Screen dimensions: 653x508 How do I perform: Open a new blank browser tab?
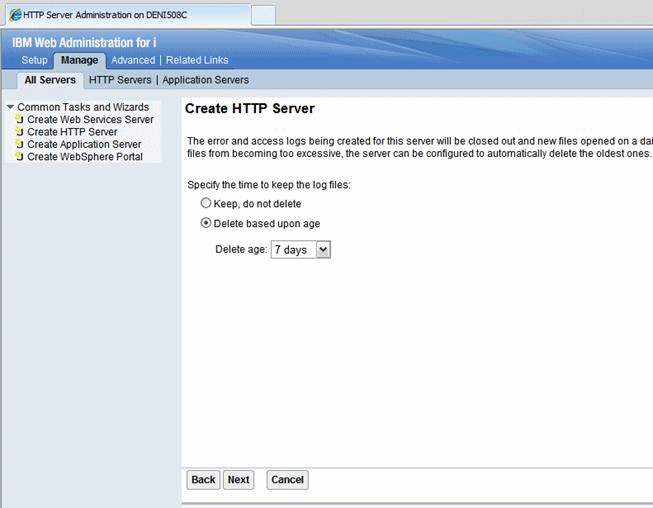coord(263,16)
